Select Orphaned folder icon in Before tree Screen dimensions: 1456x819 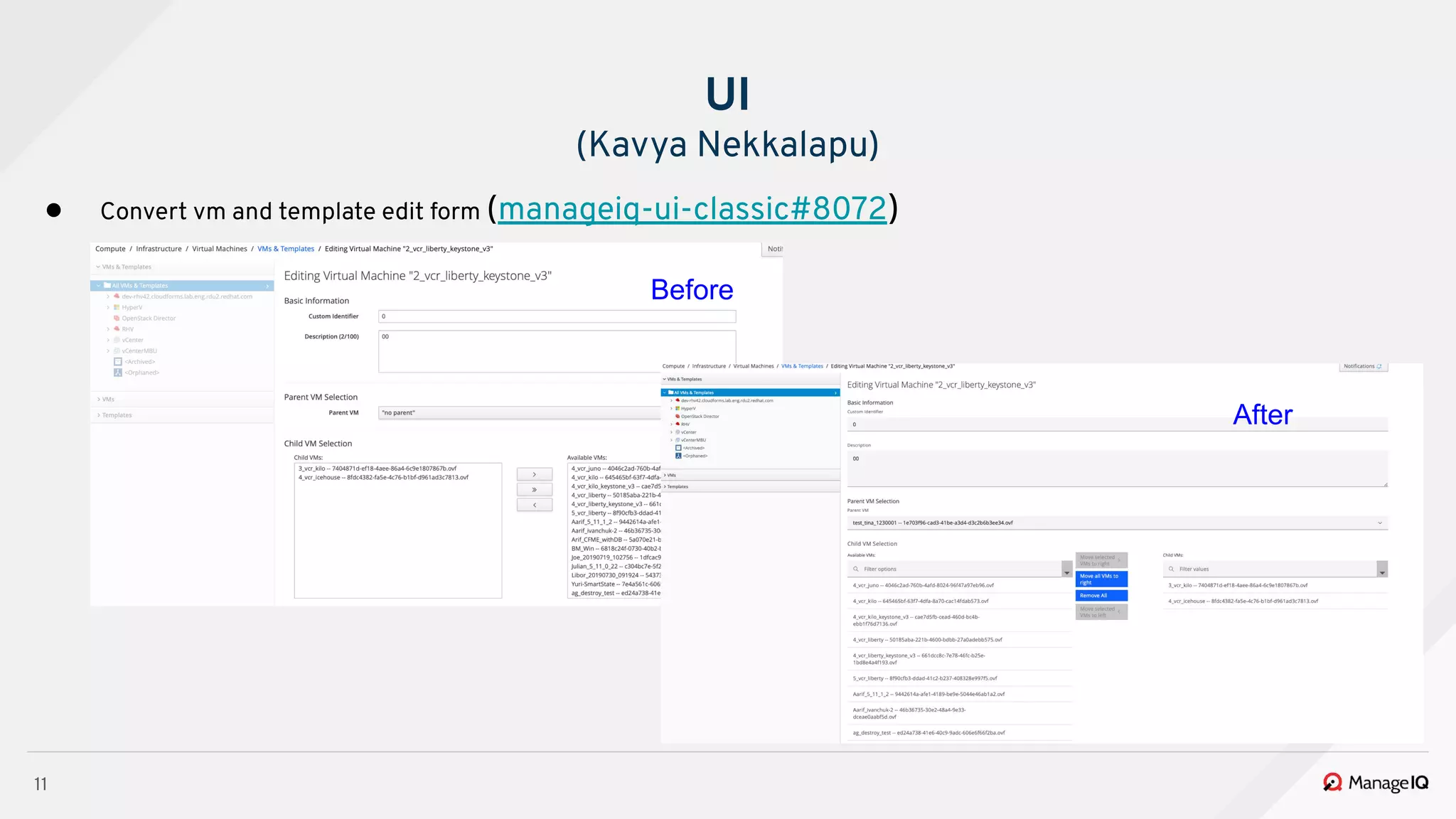click(118, 373)
